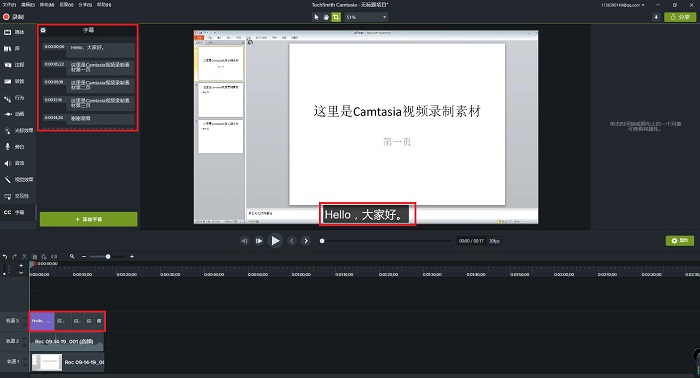Select the CC Captions tab in sidebar
Image resolution: width=700 pixels, height=378 pixels.
[x=13, y=212]
